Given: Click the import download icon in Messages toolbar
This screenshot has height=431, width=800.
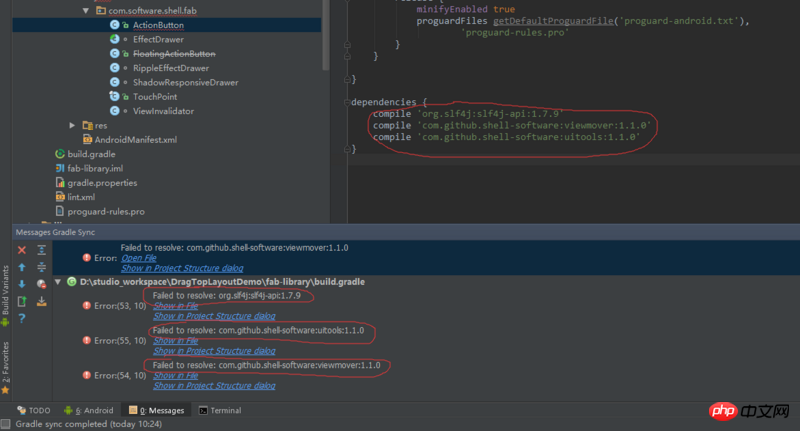Looking at the screenshot, I should coord(41,301).
